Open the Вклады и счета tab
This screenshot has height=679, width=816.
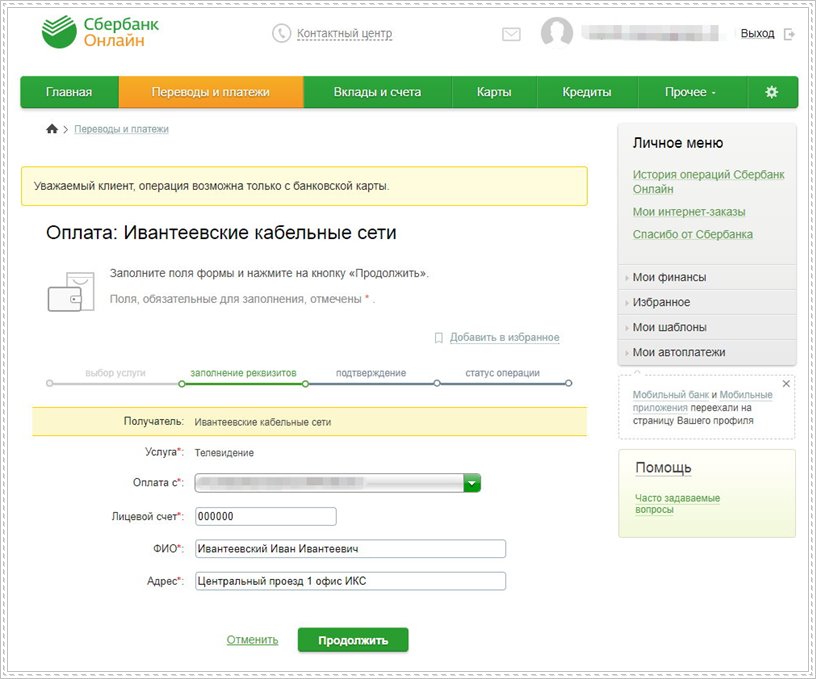click(377, 92)
